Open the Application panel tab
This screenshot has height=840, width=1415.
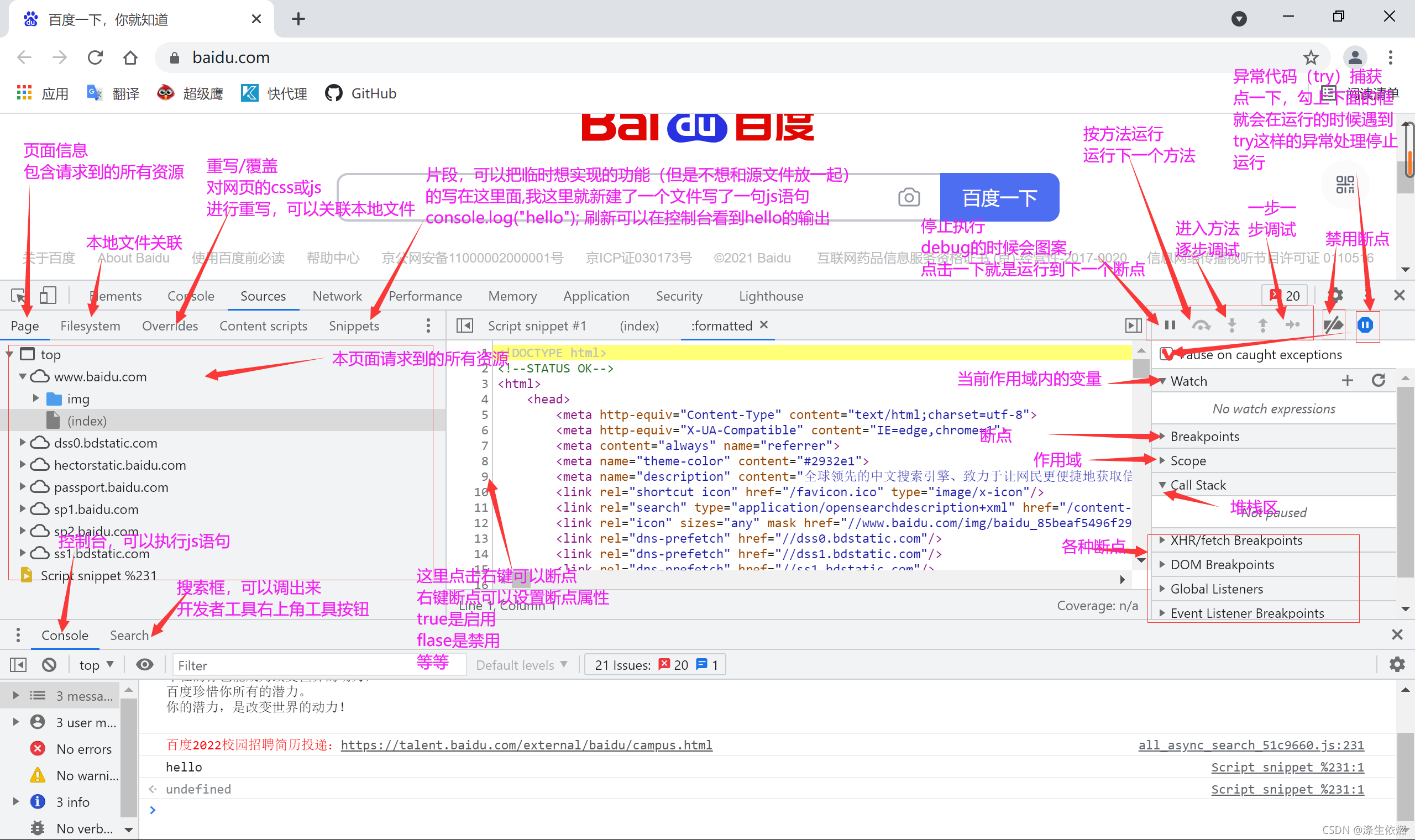coord(596,296)
